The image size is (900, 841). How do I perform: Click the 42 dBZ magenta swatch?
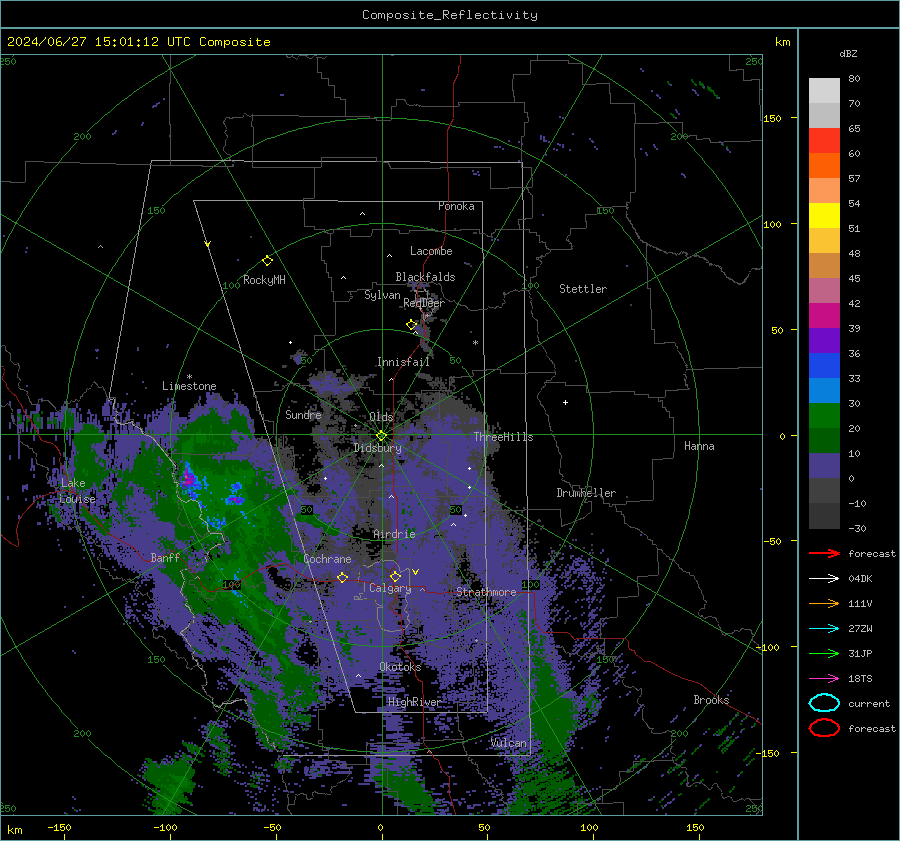point(824,315)
